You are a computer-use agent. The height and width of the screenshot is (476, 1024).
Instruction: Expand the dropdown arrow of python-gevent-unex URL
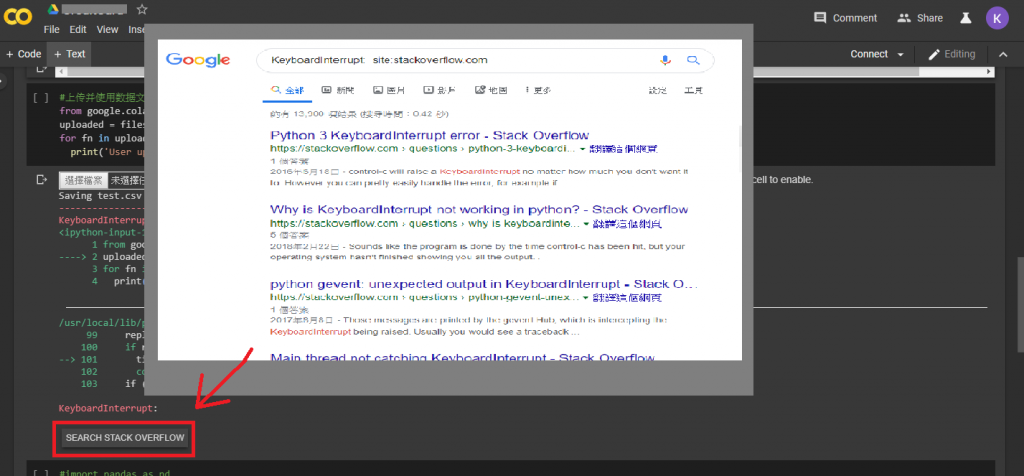[586, 298]
